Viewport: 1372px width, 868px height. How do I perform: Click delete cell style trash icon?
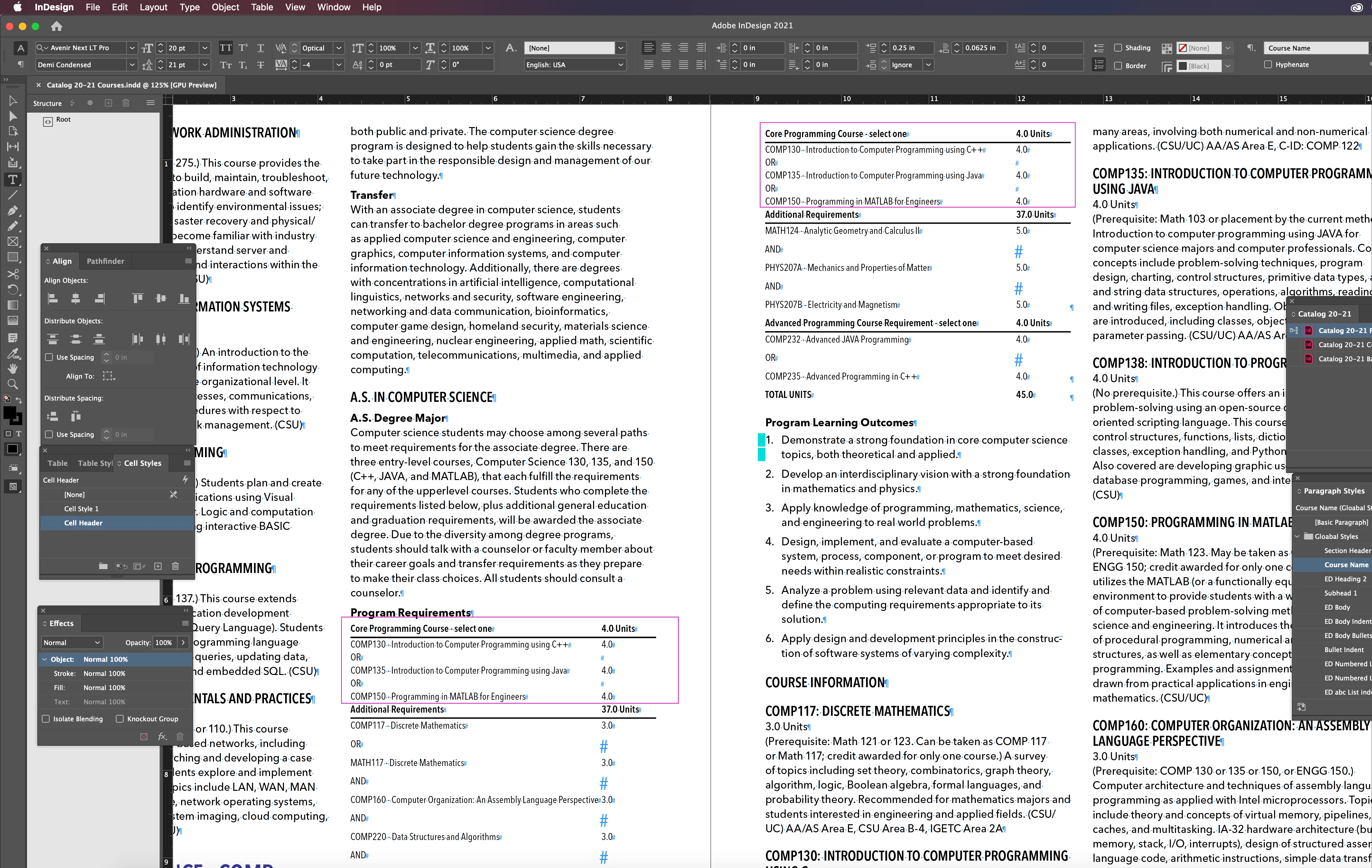click(175, 566)
